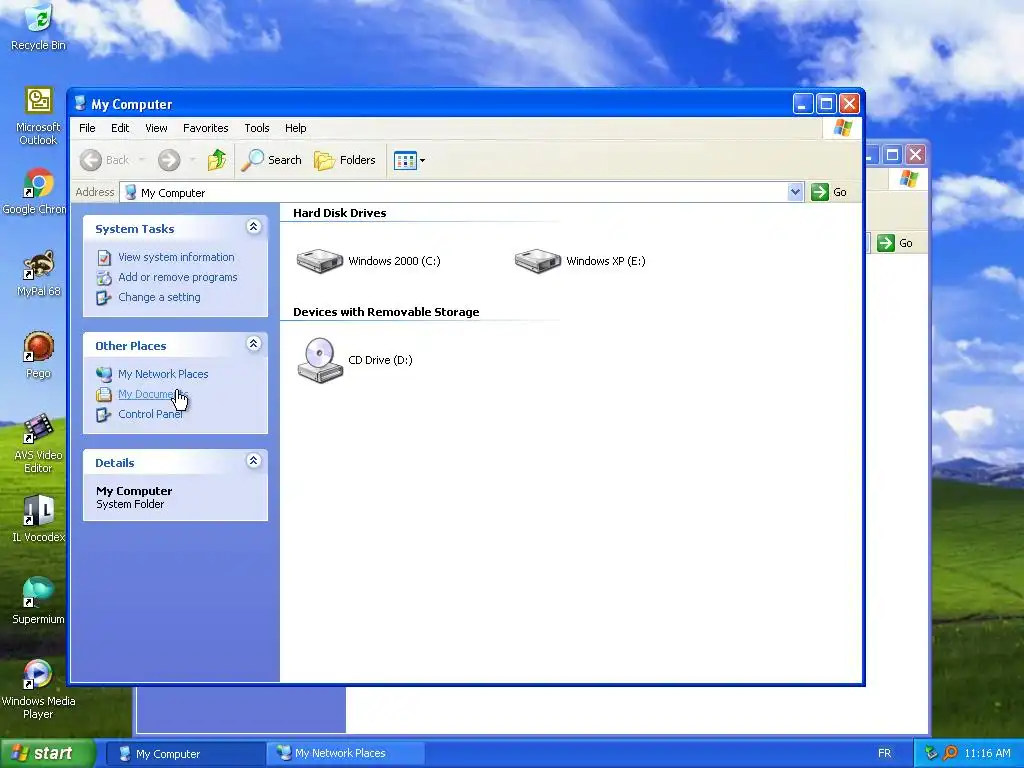The width and height of the screenshot is (1024, 768).
Task: Open the View menu
Action: 156,128
